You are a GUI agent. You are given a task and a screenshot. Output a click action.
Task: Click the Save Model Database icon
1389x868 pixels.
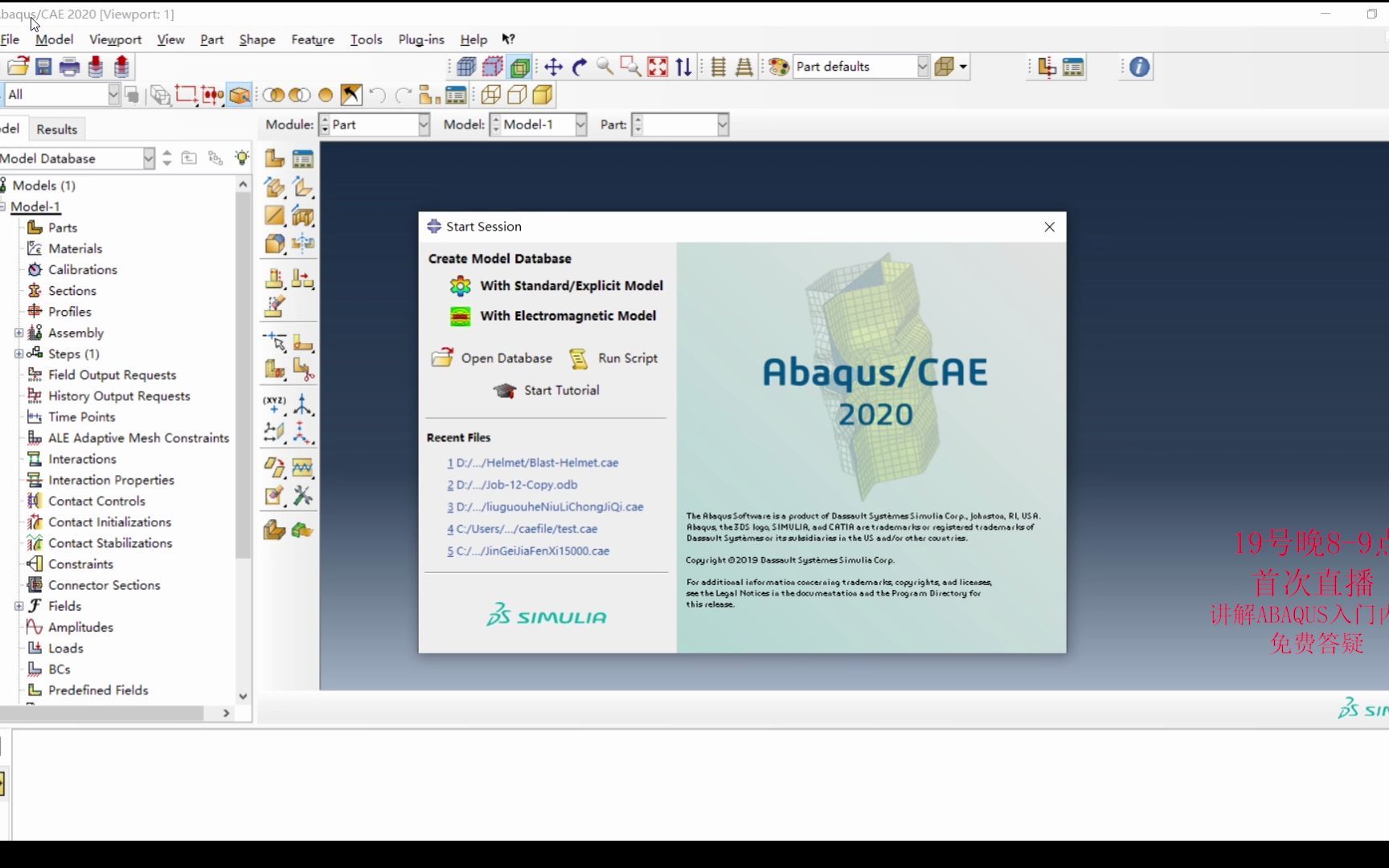pyautogui.click(x=43, y=67)
